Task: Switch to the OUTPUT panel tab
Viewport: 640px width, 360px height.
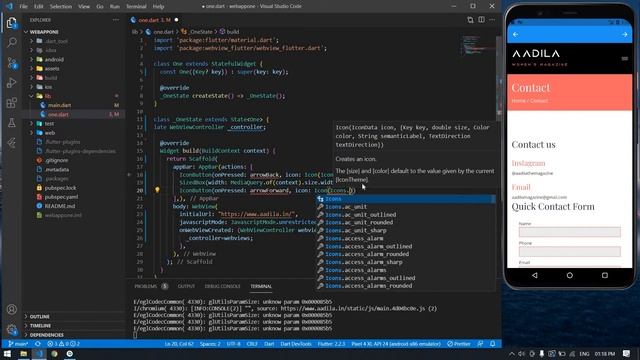Action: 186,287
